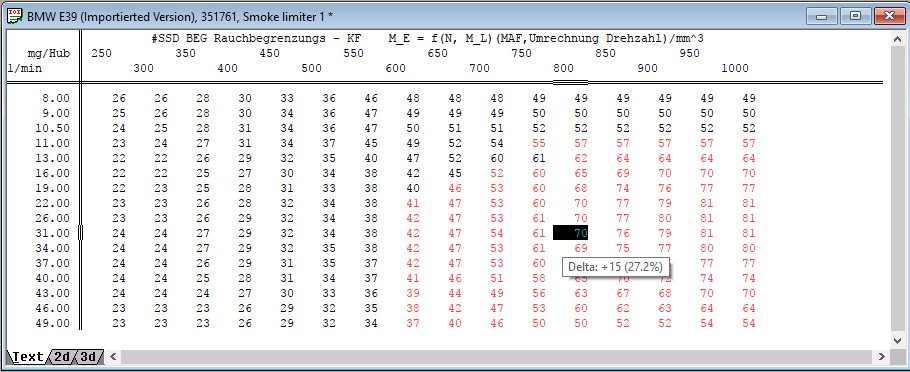Select value 81 at row 22.00, column 950
This screenshot has height=372, width=910.
pos(706,203)
